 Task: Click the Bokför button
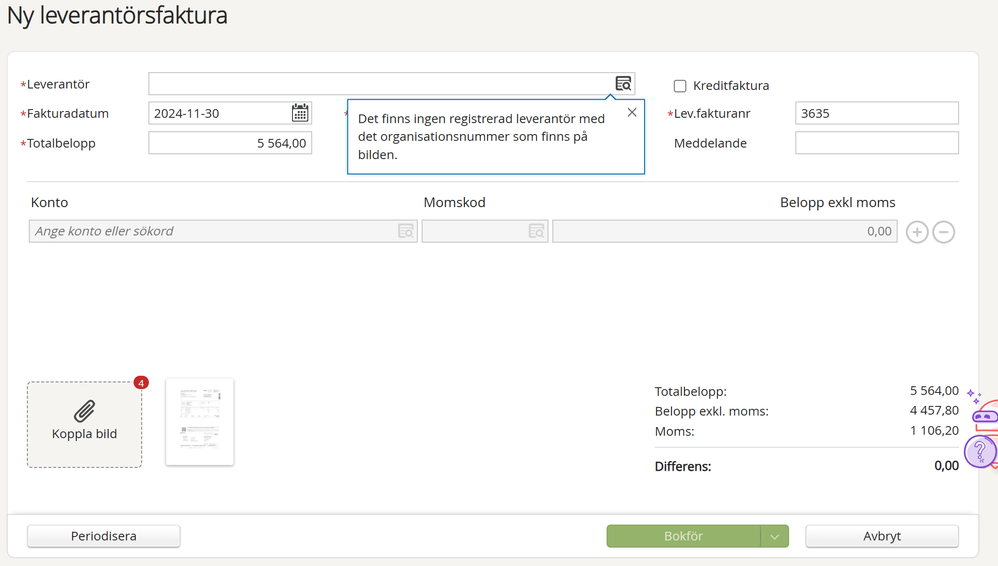click(x=683, y=537)
